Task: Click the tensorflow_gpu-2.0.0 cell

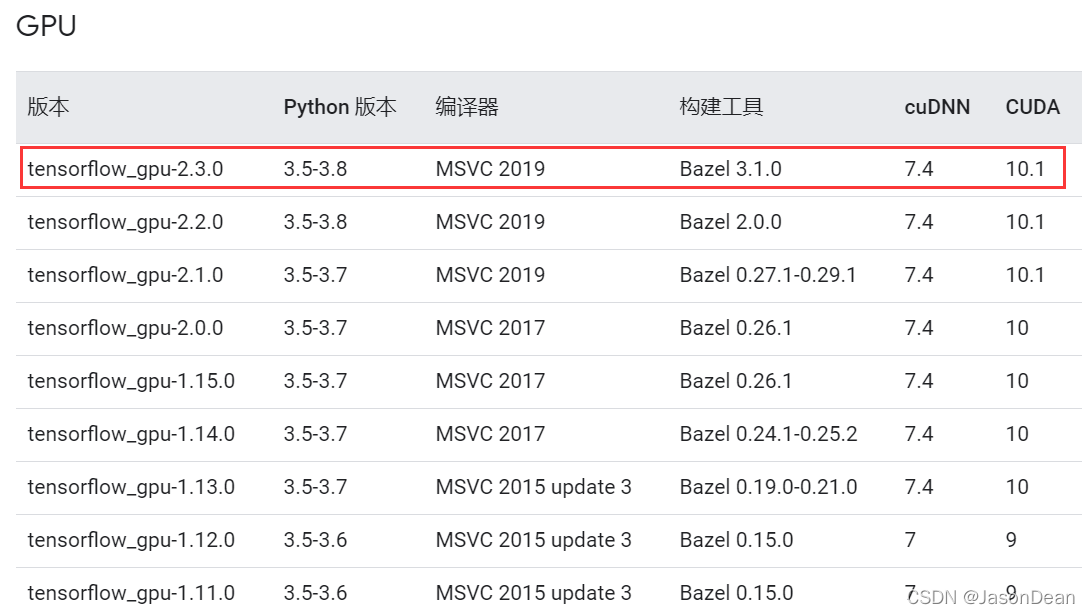Action: click(125, 328)
